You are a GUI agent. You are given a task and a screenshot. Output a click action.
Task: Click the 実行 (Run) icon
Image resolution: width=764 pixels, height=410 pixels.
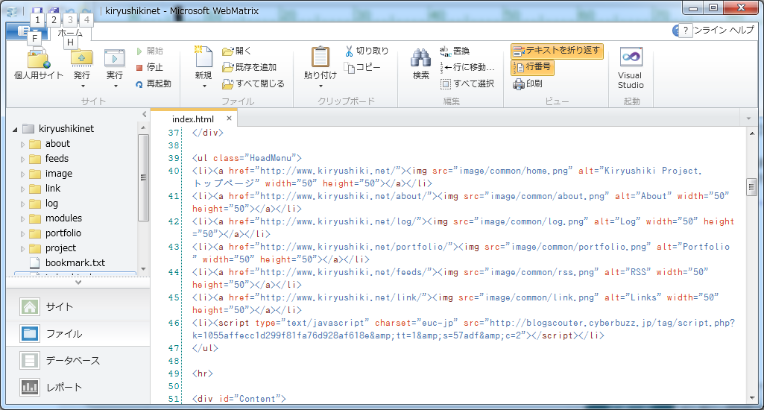(115, 58)
